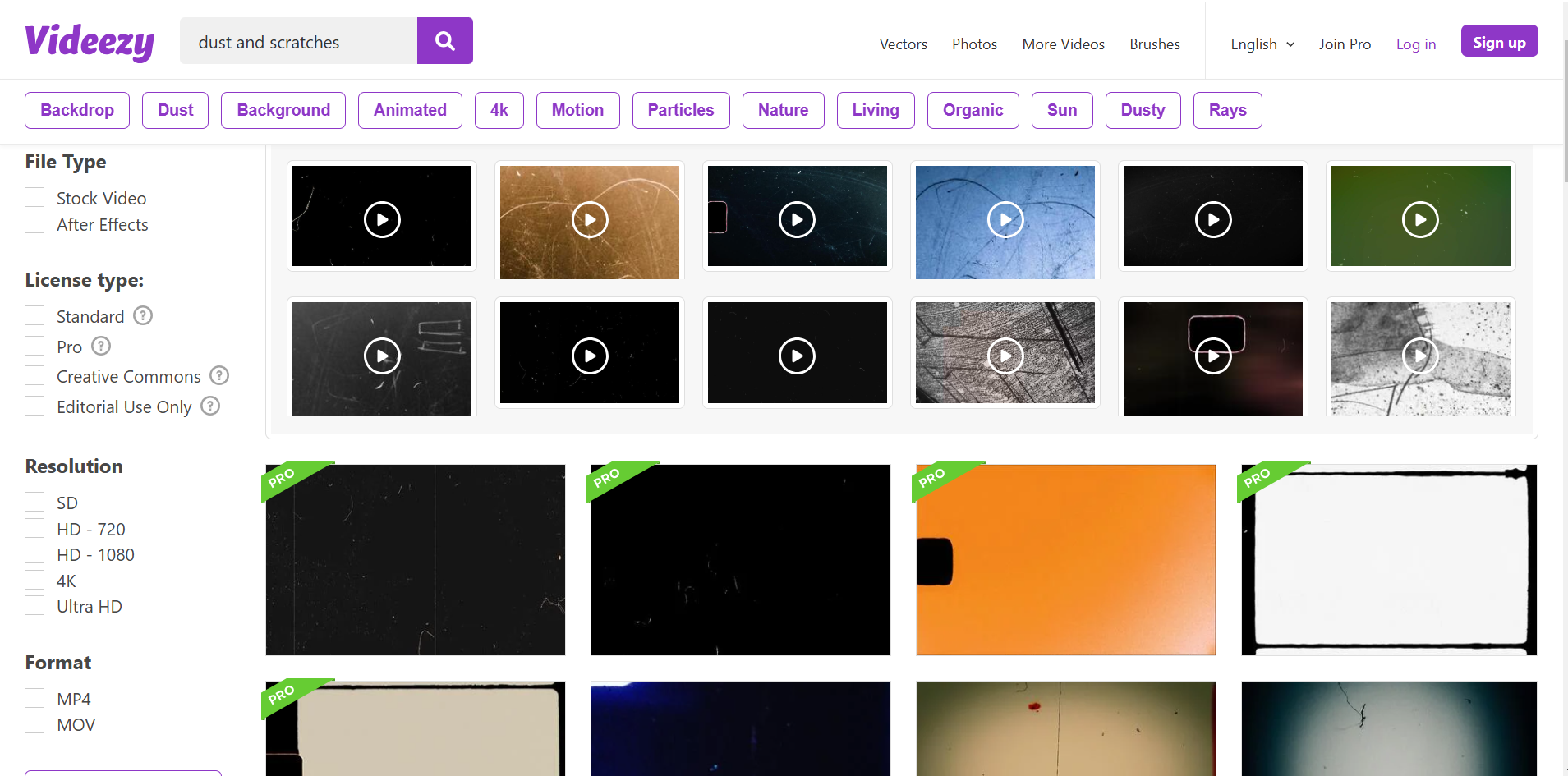The image size is (1568, 776).
Task: Open the Brushes section
Action: (x=1154, y=44)
